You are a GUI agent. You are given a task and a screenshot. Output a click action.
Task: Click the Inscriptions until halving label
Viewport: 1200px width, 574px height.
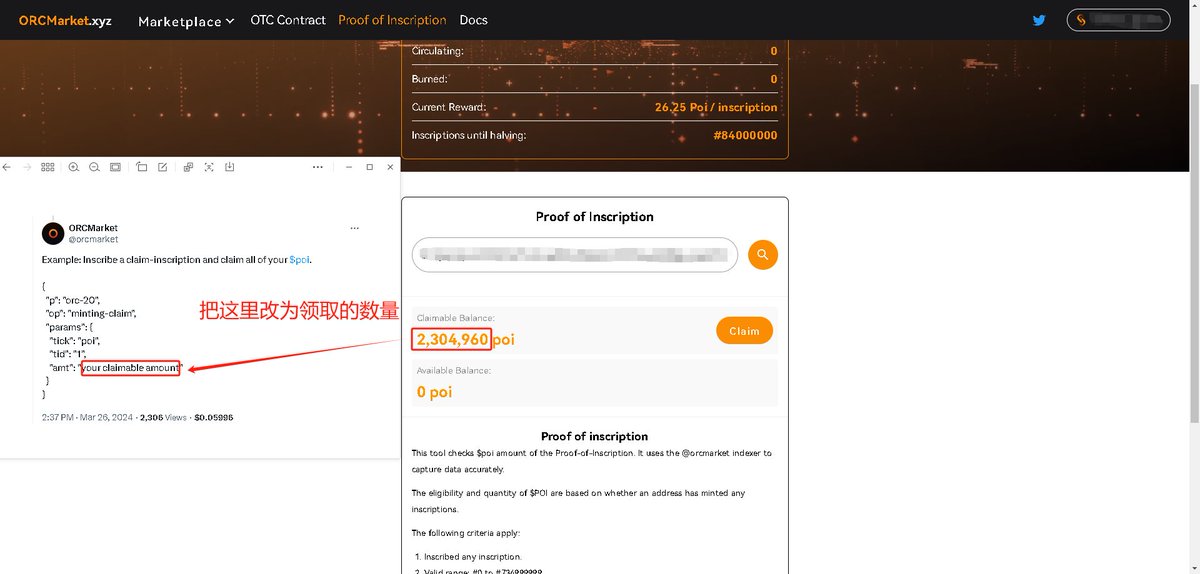tap(469, 135)
